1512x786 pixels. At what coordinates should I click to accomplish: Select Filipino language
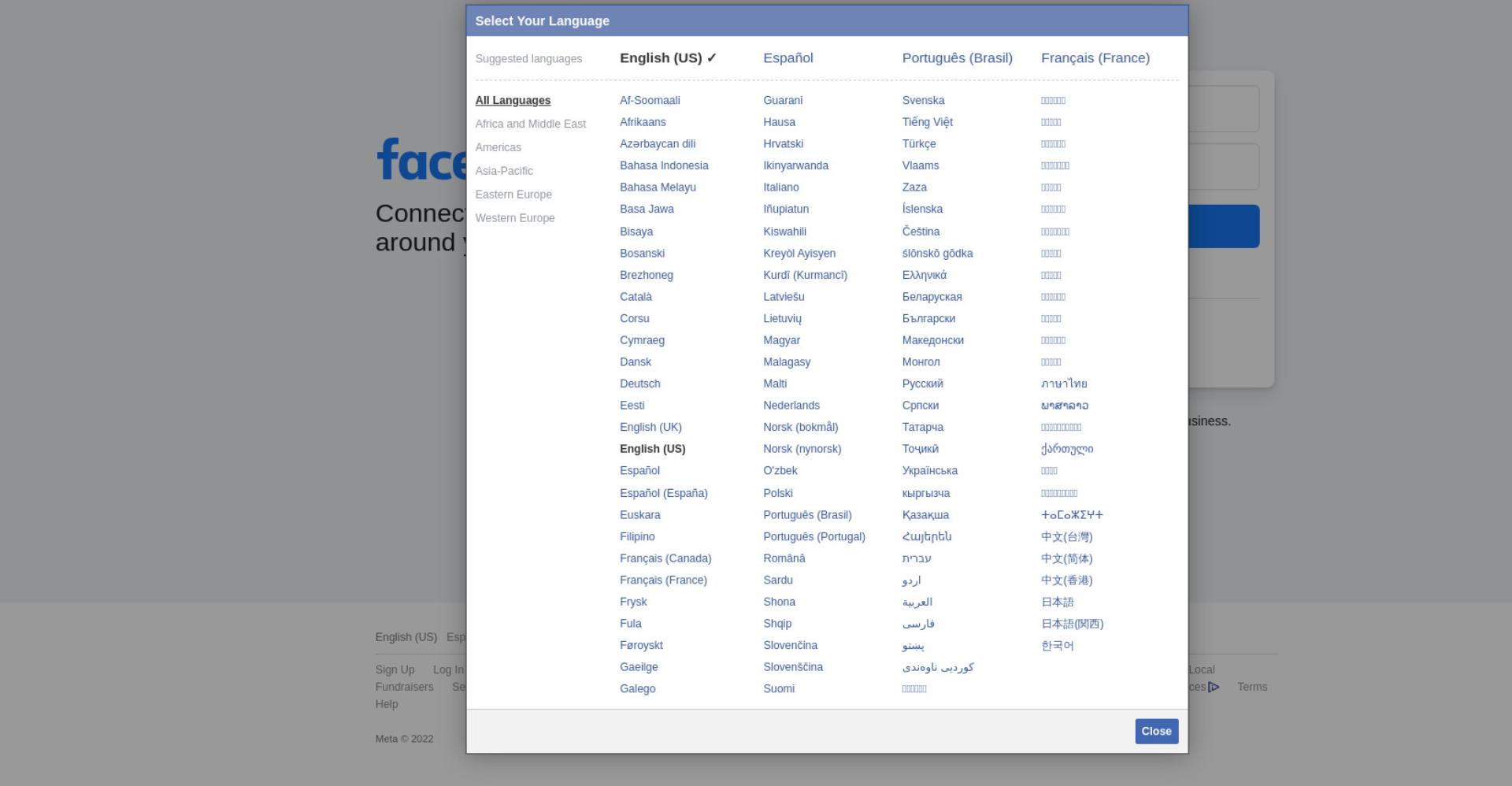637,536
